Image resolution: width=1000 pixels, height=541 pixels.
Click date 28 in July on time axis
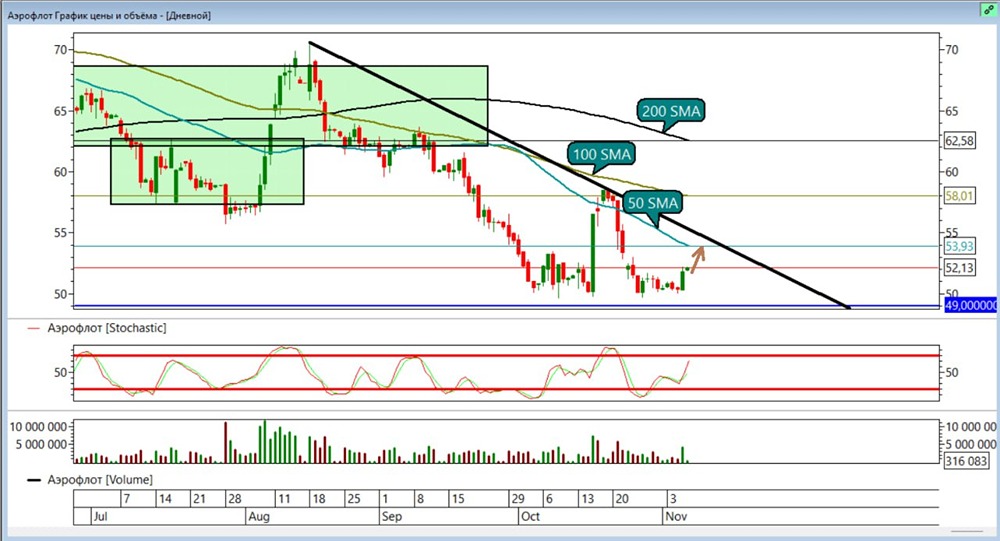click(235, 499)
